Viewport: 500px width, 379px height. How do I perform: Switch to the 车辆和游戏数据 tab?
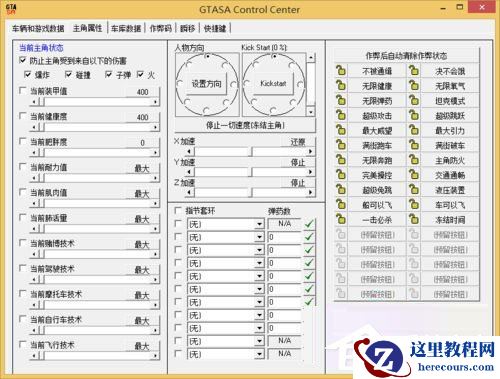tap(38, 29)
